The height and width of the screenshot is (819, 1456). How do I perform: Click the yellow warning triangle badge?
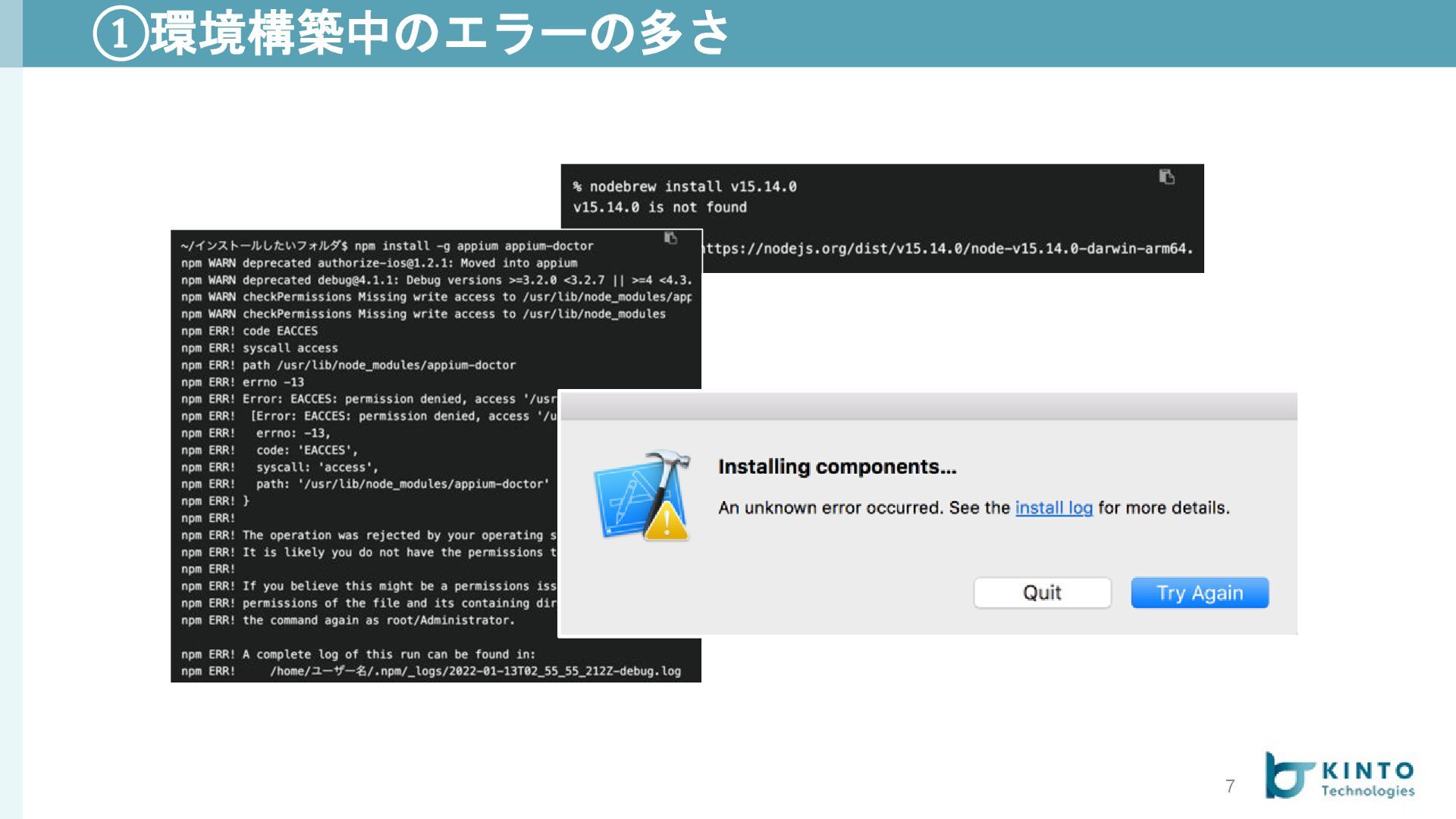666,522
